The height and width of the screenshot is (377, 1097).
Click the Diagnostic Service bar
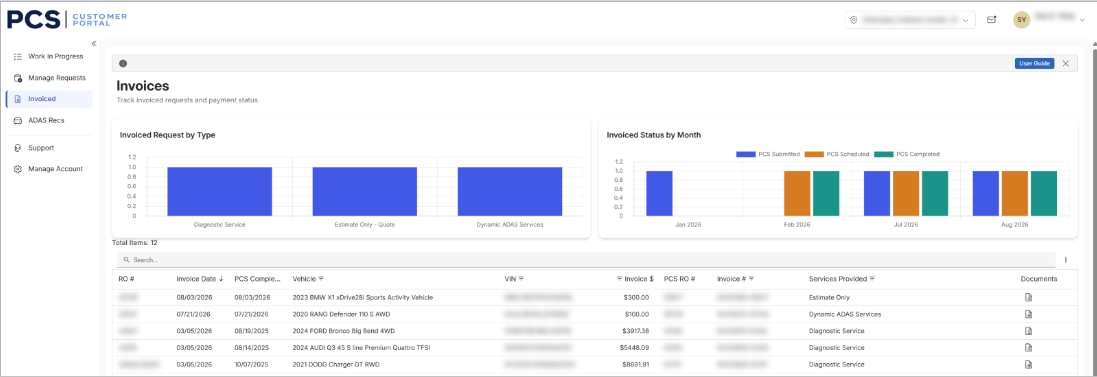coord(220,192)
